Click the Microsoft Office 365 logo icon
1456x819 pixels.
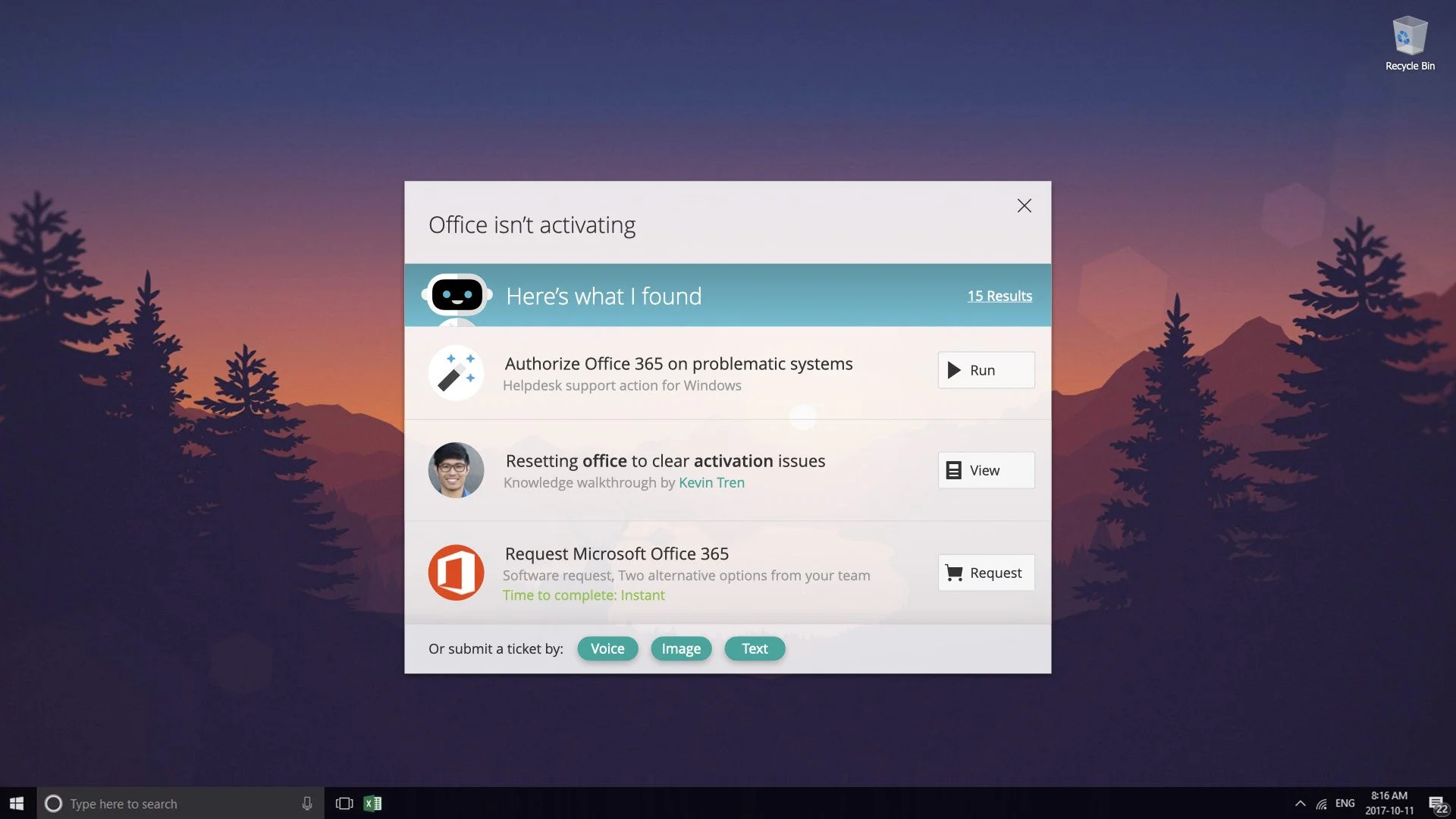456,573
